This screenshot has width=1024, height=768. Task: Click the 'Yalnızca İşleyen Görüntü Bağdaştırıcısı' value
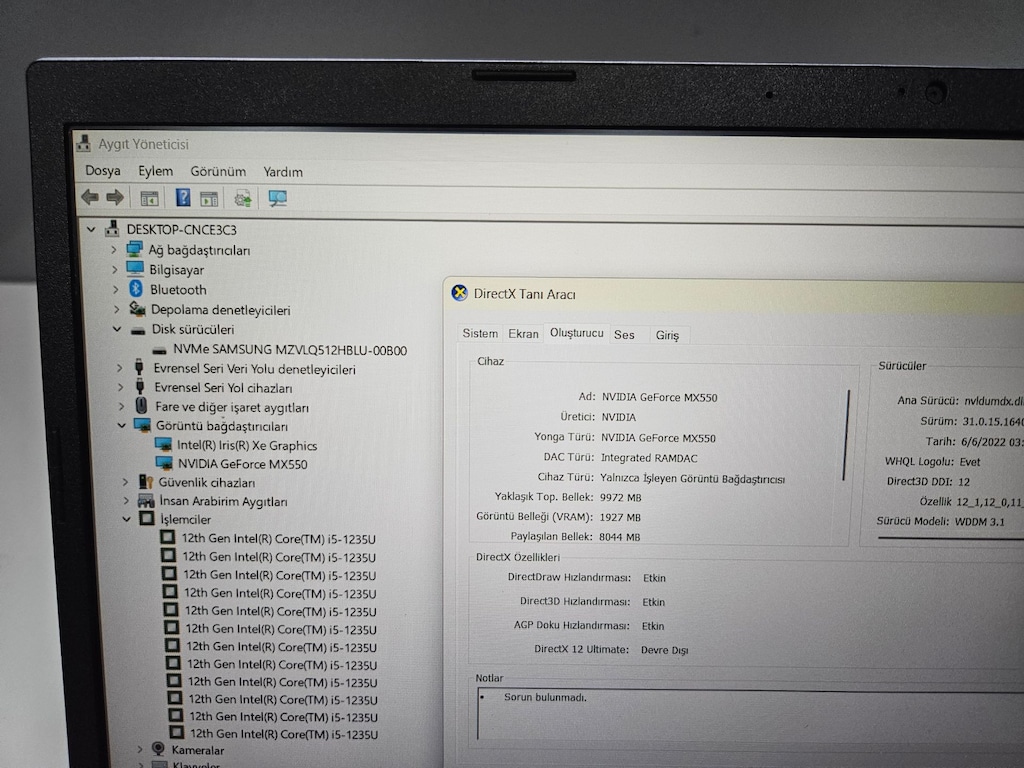pyautogui.click(x=692, y=479)
